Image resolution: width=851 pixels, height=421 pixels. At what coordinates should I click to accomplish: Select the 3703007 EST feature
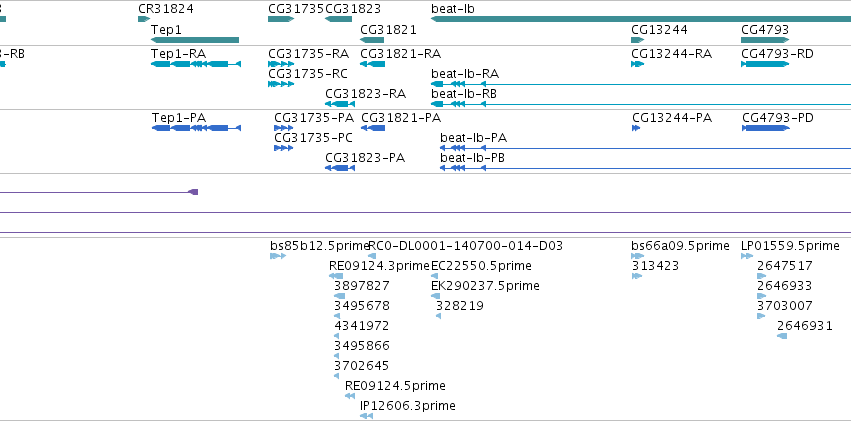tap(761, 316)
